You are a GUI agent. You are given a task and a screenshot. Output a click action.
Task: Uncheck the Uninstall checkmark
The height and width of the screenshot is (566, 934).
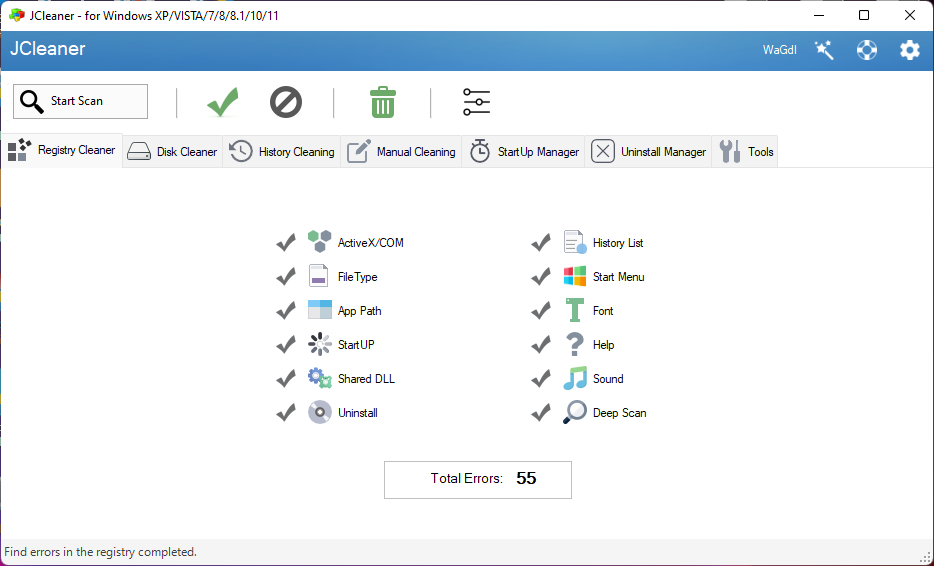(x=286, y=412)
